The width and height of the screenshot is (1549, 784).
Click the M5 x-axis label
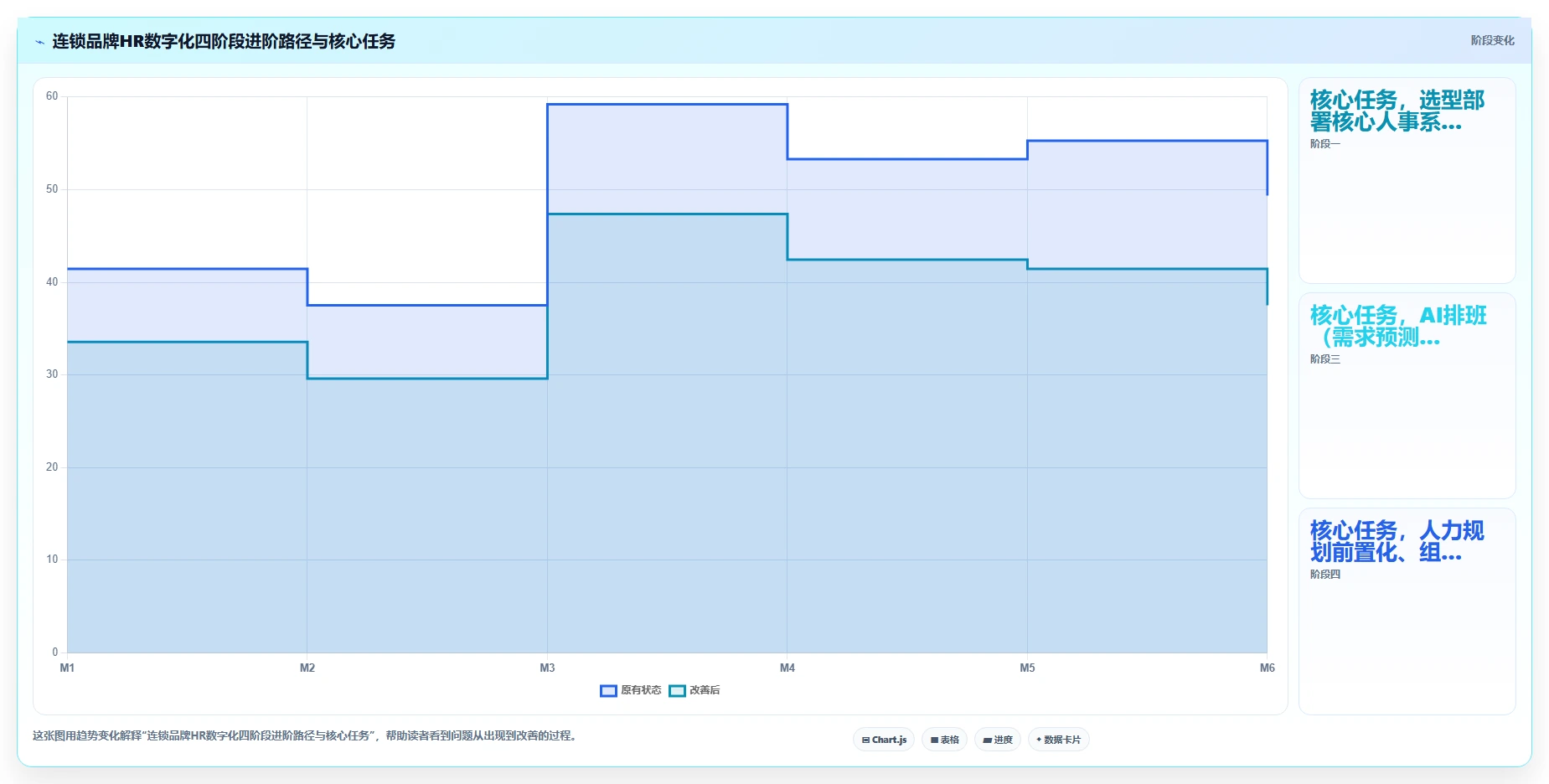(x=1027, y=668)
